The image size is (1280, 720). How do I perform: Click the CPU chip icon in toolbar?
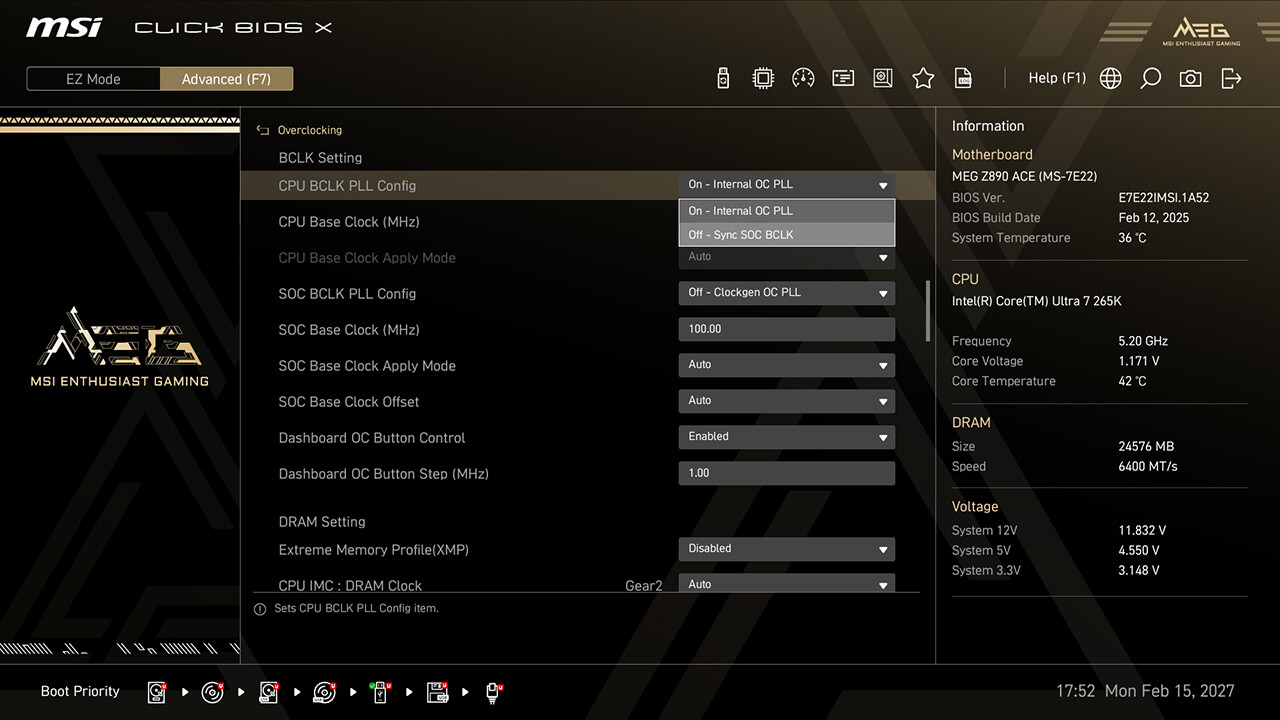(763, 78)
